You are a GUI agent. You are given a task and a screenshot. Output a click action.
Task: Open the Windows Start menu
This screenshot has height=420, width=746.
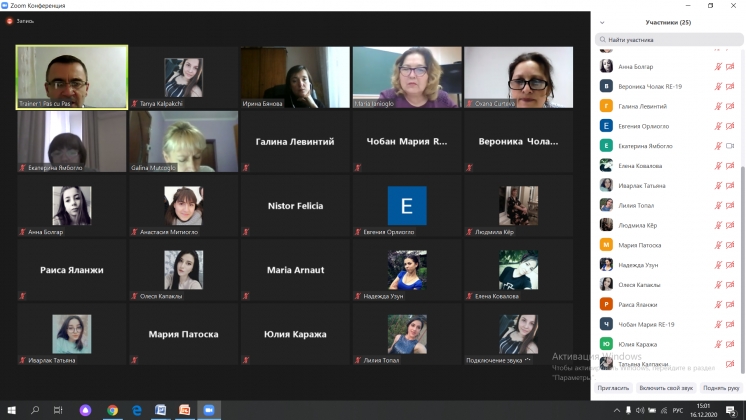coord(11,410)
